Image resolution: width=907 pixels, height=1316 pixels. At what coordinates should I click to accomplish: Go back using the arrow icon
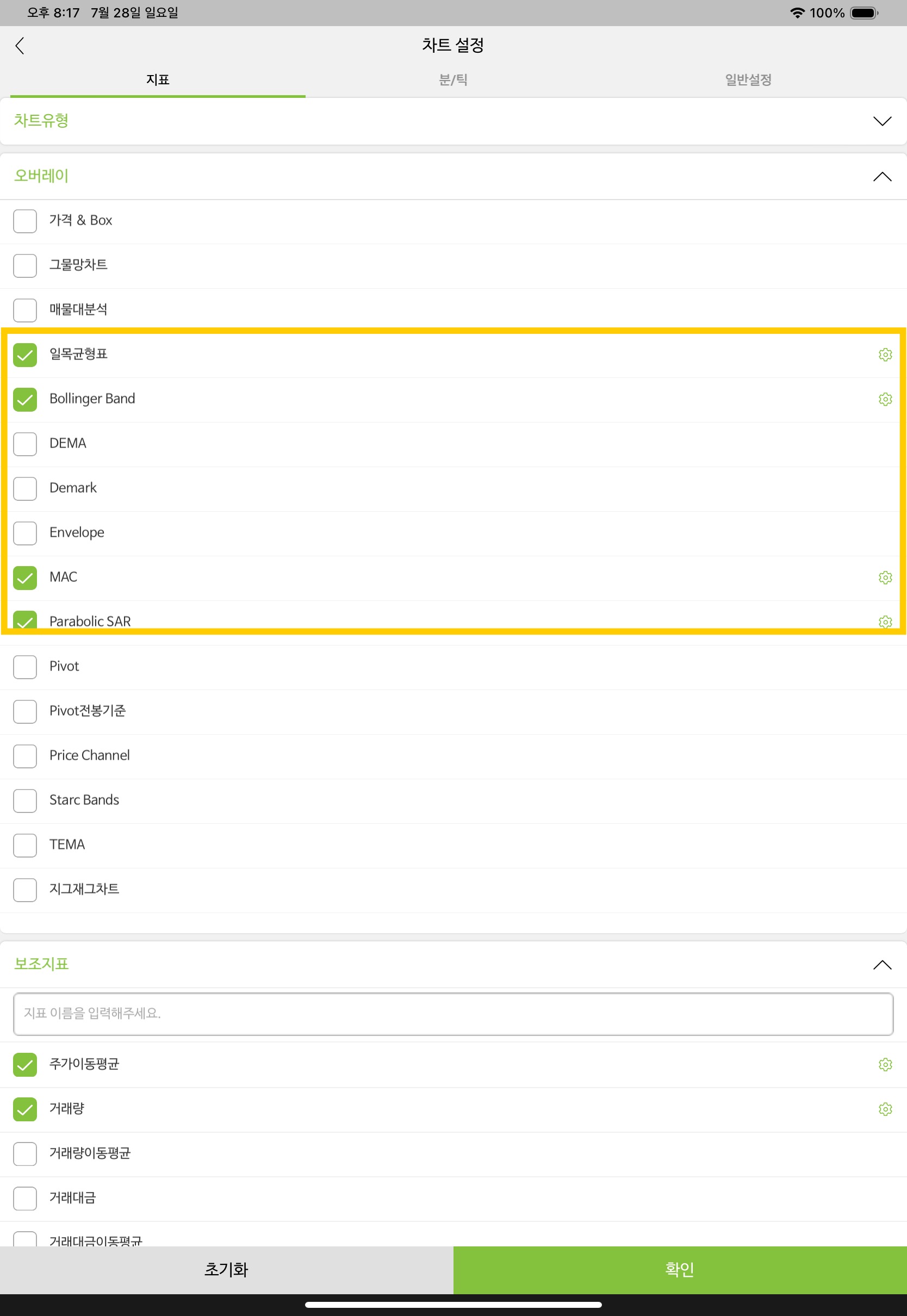[20, 46]
